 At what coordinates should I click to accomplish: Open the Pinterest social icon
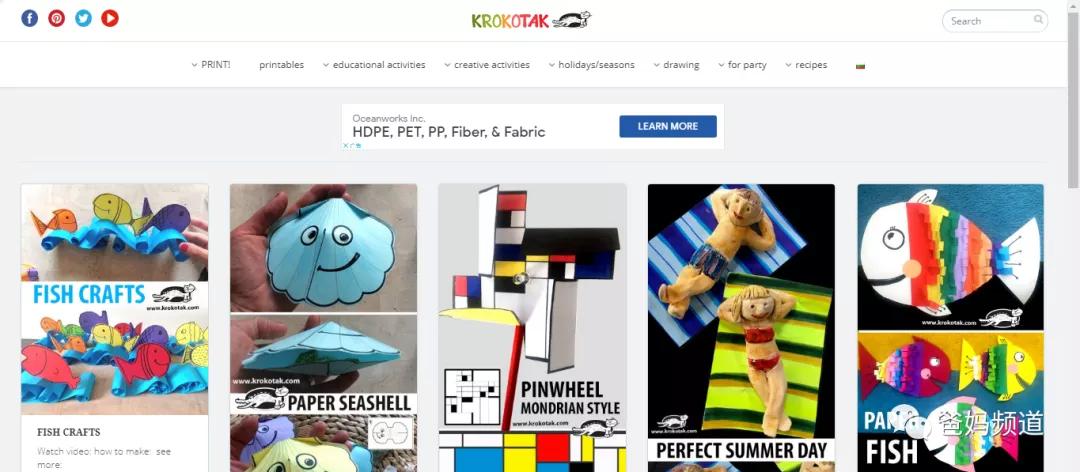pyautogui.click(x=56, y=19)
